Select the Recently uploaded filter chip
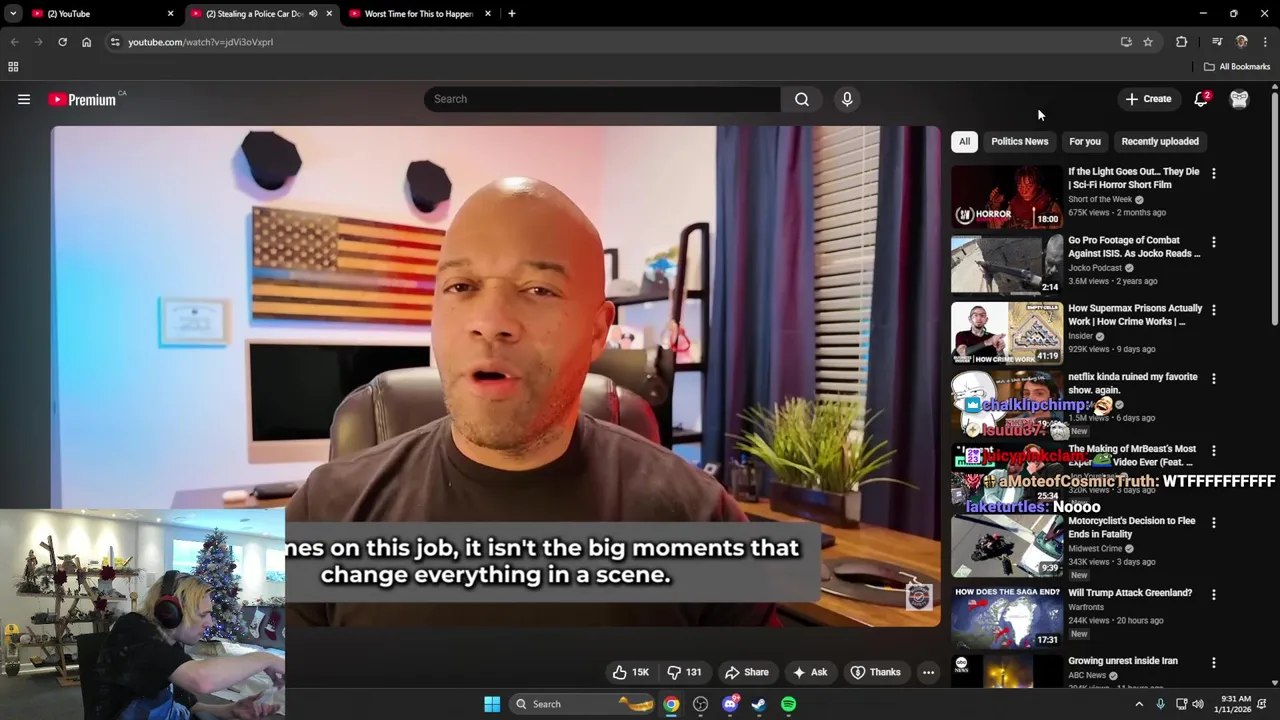The width and height of the screenshot is (1280, 720). point(1159,141)
